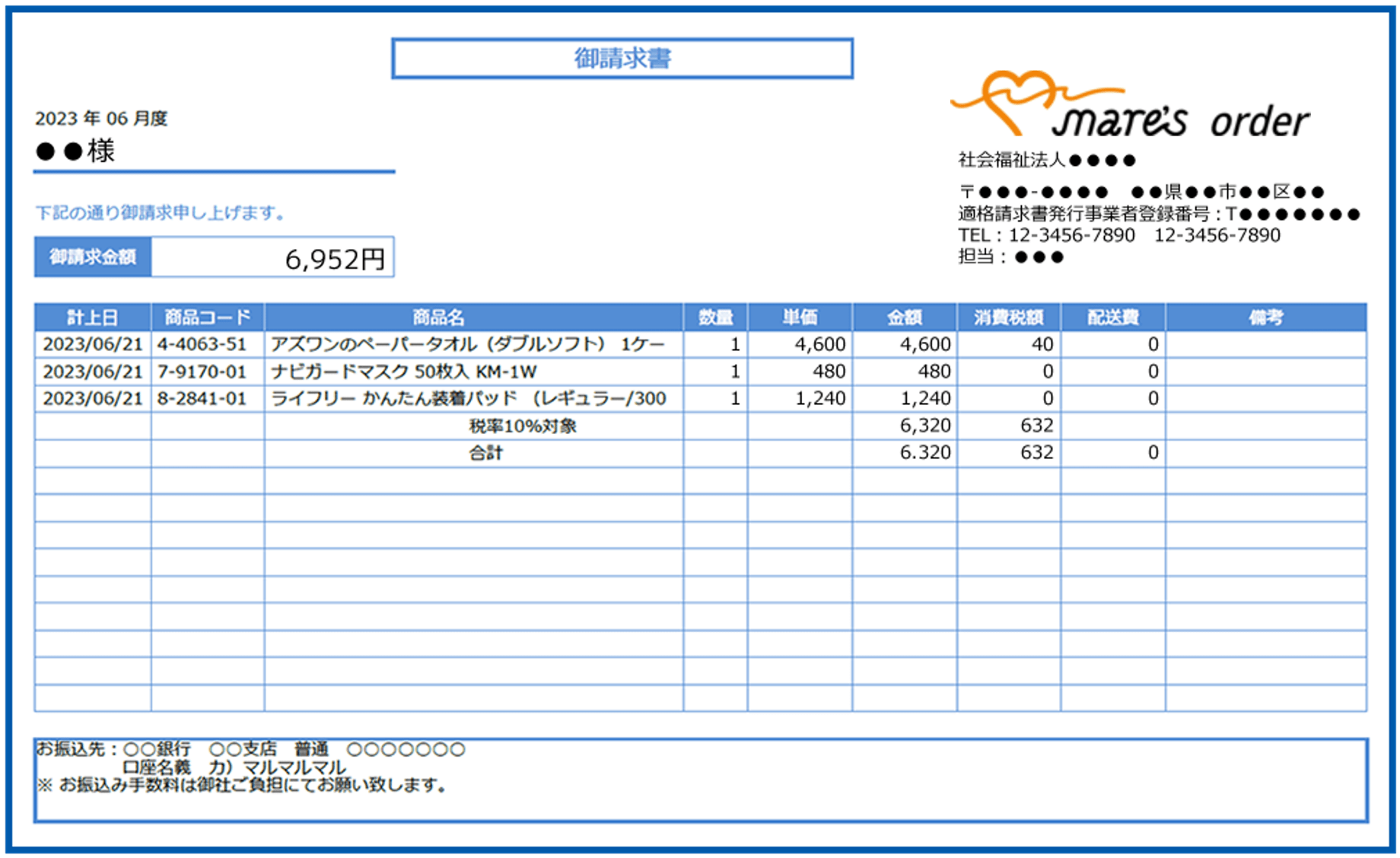The width and height of the screenshot is (1400, 858).
Task: Click the アズワンのペーパータオル product name
Action: click(x=468, y=344)
